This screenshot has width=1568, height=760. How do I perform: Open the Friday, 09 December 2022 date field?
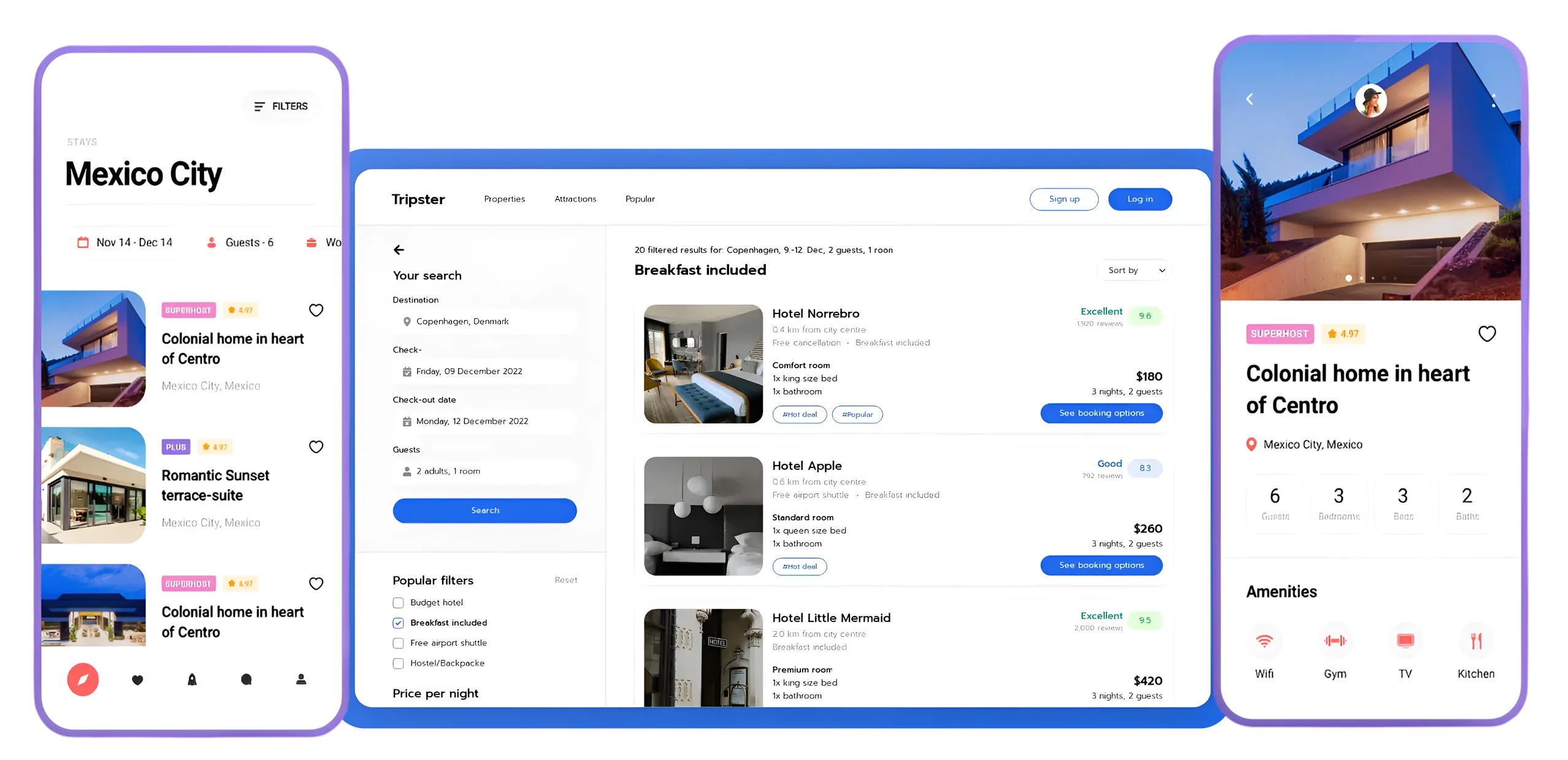pos(484,372)
